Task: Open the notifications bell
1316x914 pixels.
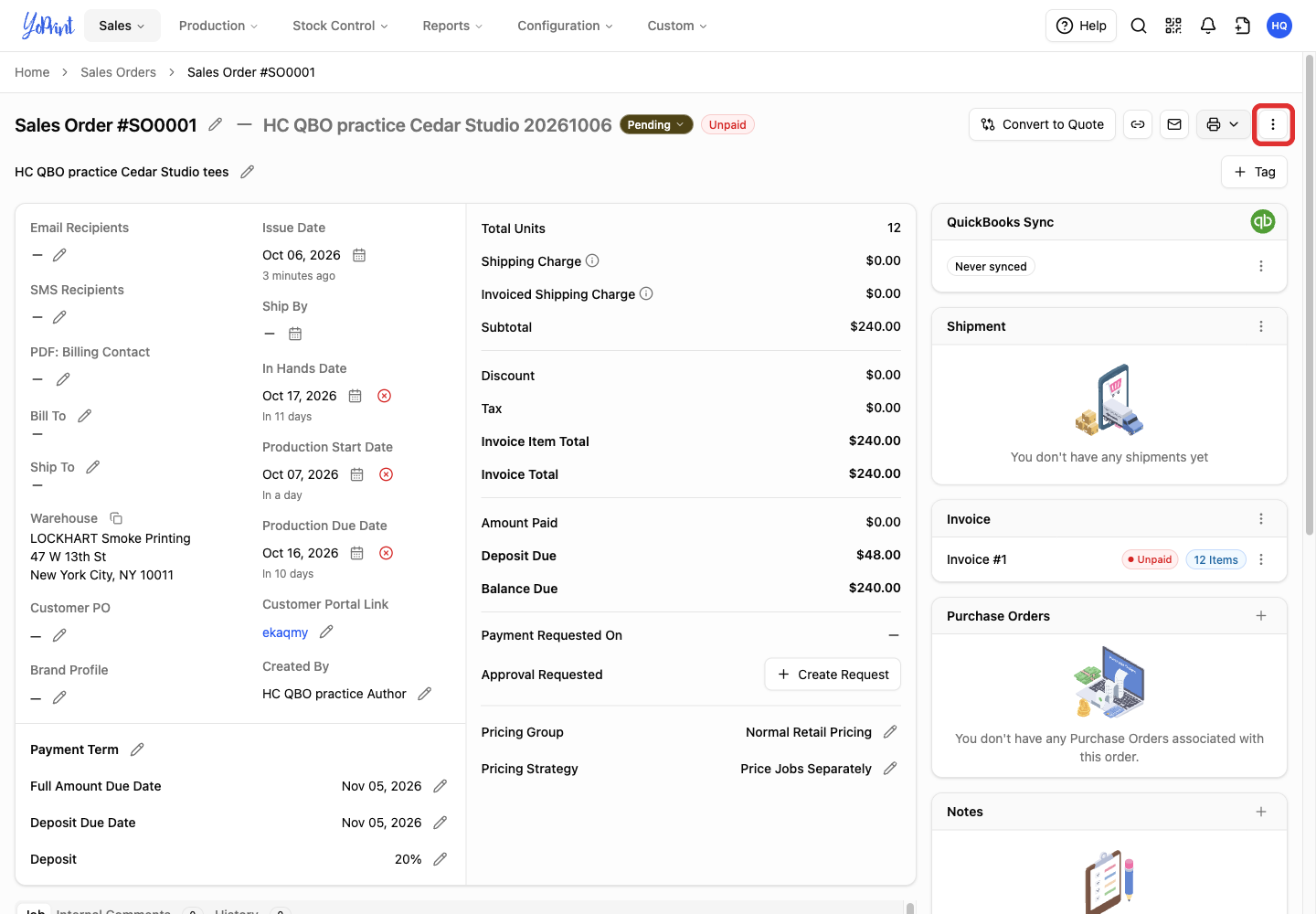Action: 1208,26
